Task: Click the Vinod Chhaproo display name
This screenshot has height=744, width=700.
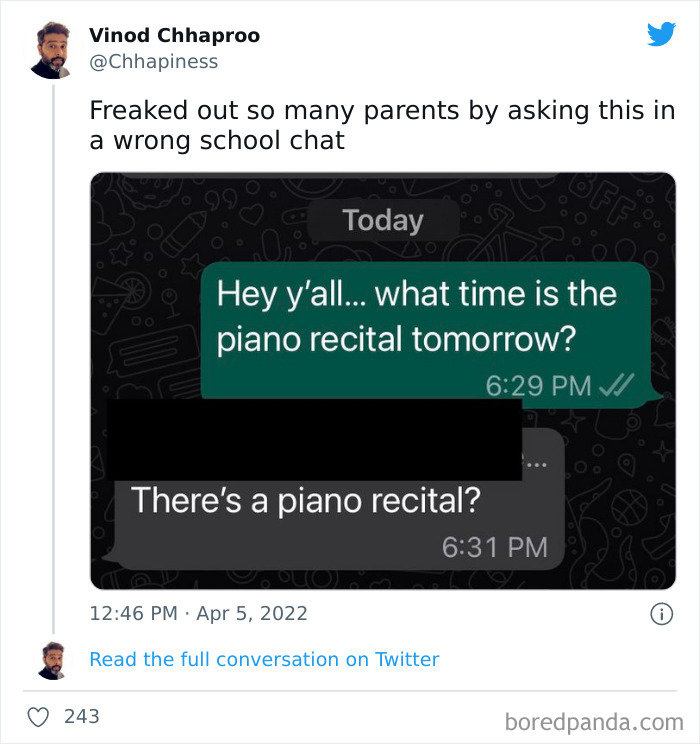Action: 174,35
